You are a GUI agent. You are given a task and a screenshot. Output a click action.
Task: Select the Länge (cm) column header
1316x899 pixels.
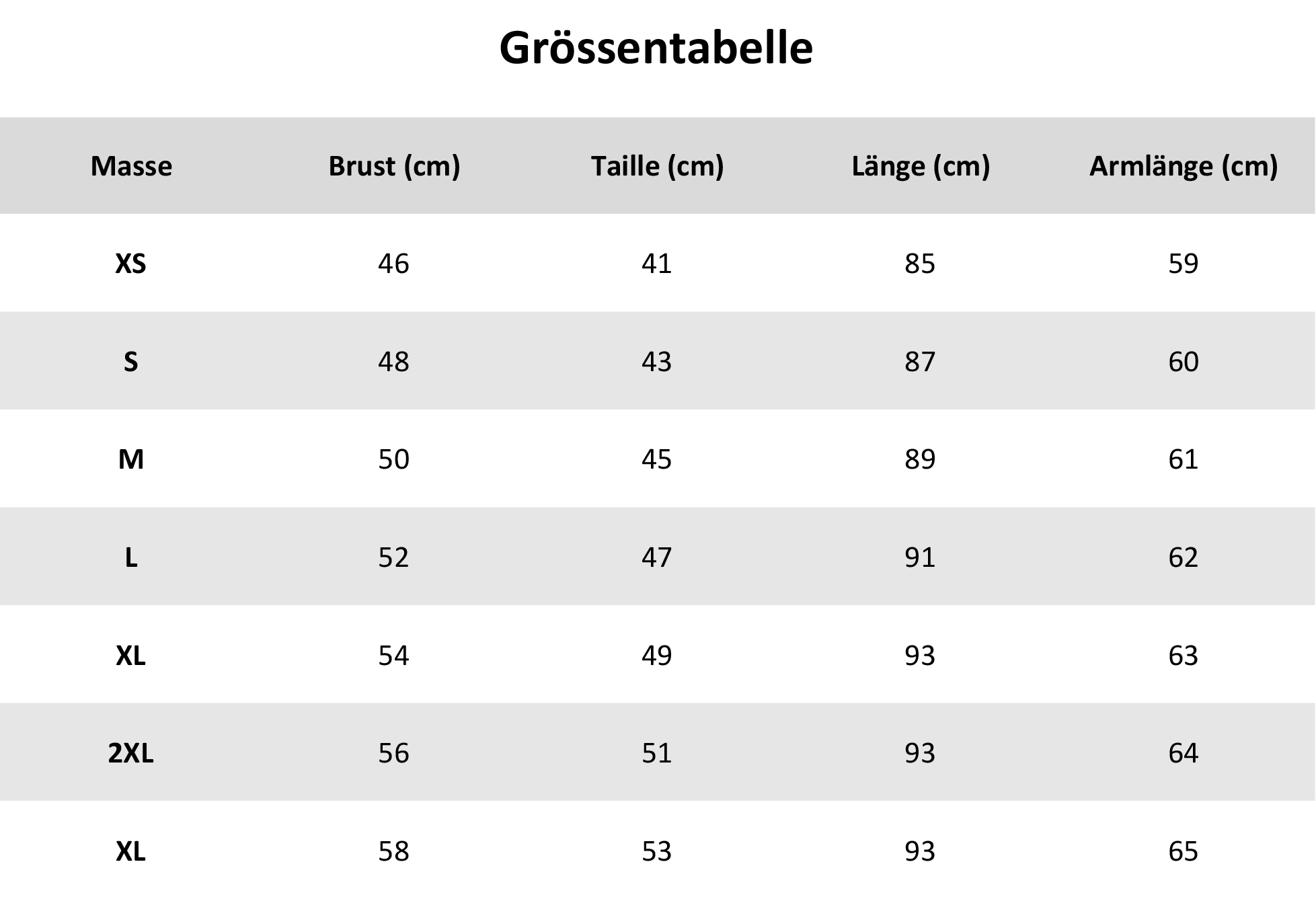tap(921, 166)
